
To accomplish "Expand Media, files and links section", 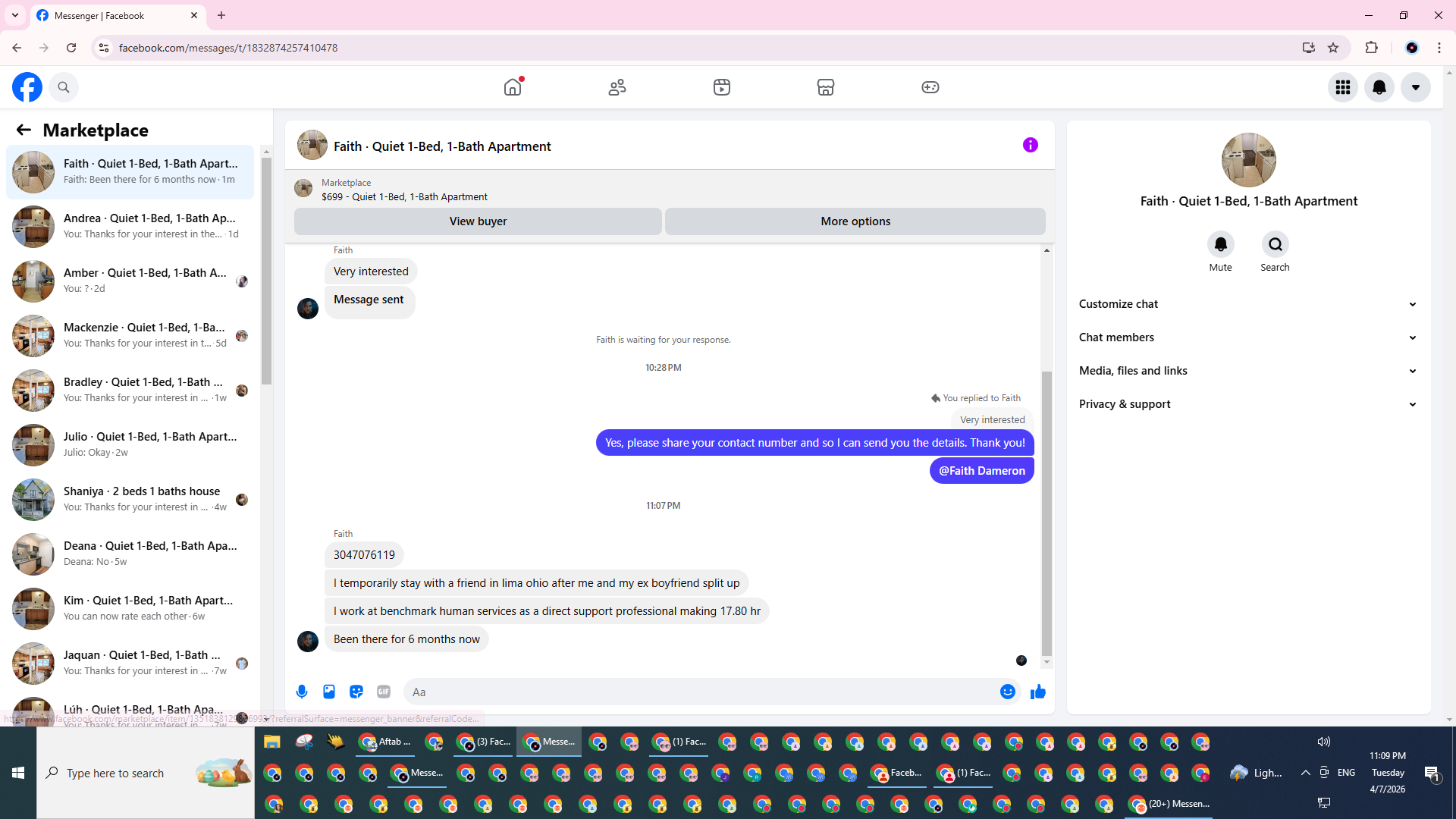I will [1248, 371].
